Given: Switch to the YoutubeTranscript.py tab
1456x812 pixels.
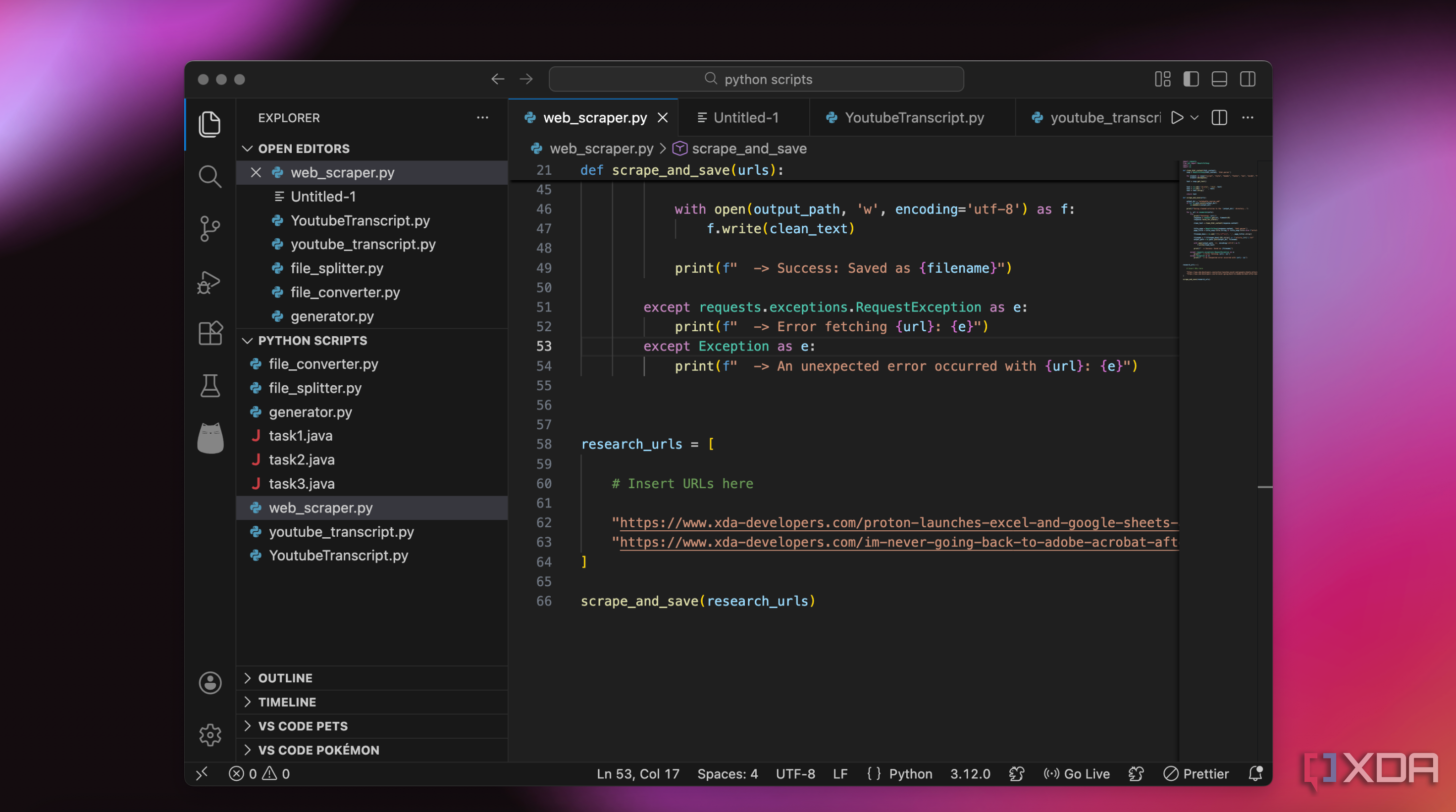Looking at the screenshot, I should click(913, 117).
